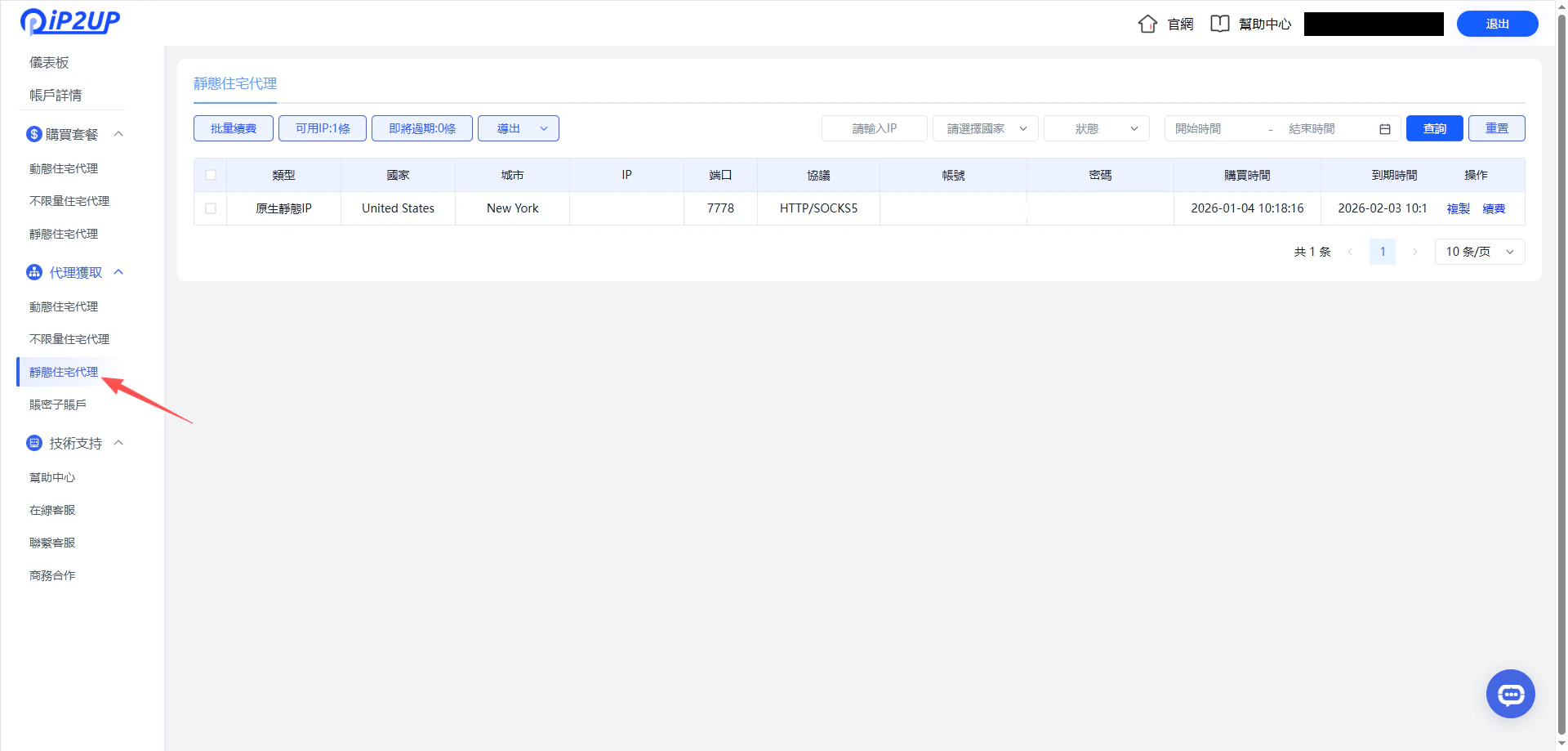Click the next page arrow
Viewport: 1568px width, 751px height.
[x=1414, y=252]
